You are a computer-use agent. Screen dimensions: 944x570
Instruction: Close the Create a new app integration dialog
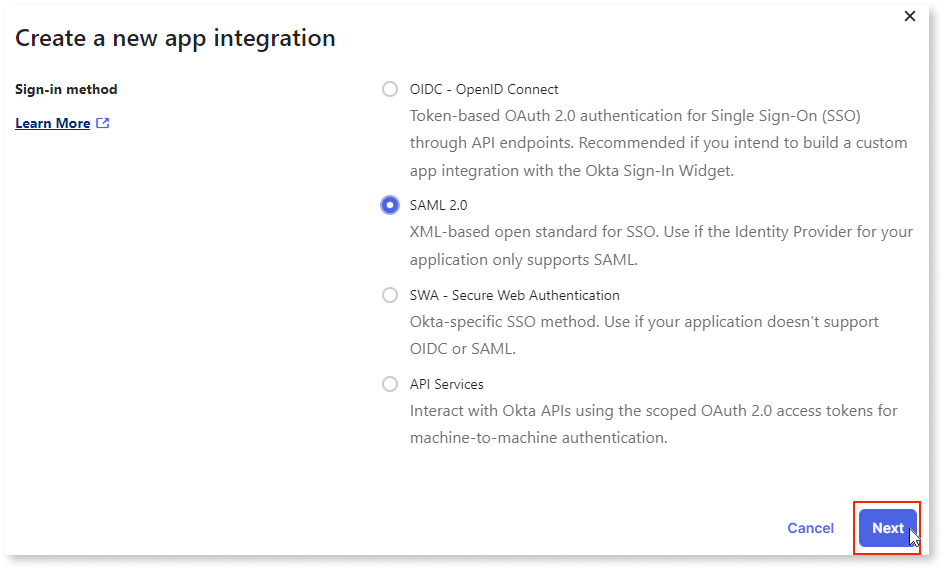(x=910, y=16)
